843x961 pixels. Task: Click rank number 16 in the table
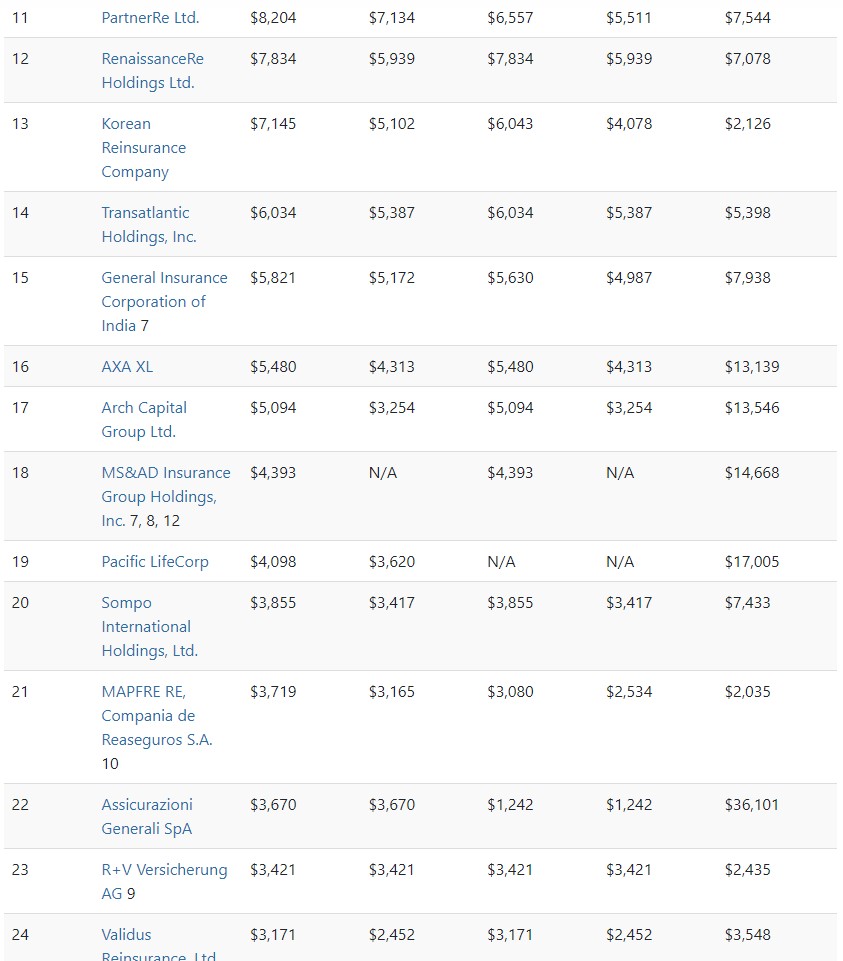[21, 367]
